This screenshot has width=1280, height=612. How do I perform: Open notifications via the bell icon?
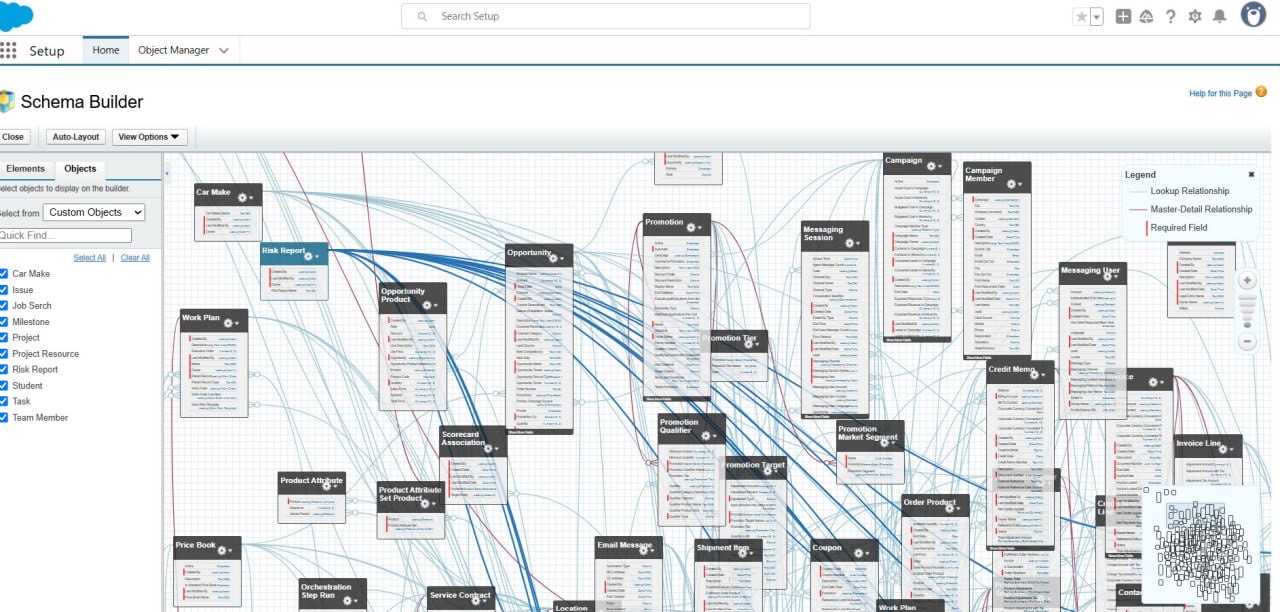pyautogui.click(x=1218, y=15)
